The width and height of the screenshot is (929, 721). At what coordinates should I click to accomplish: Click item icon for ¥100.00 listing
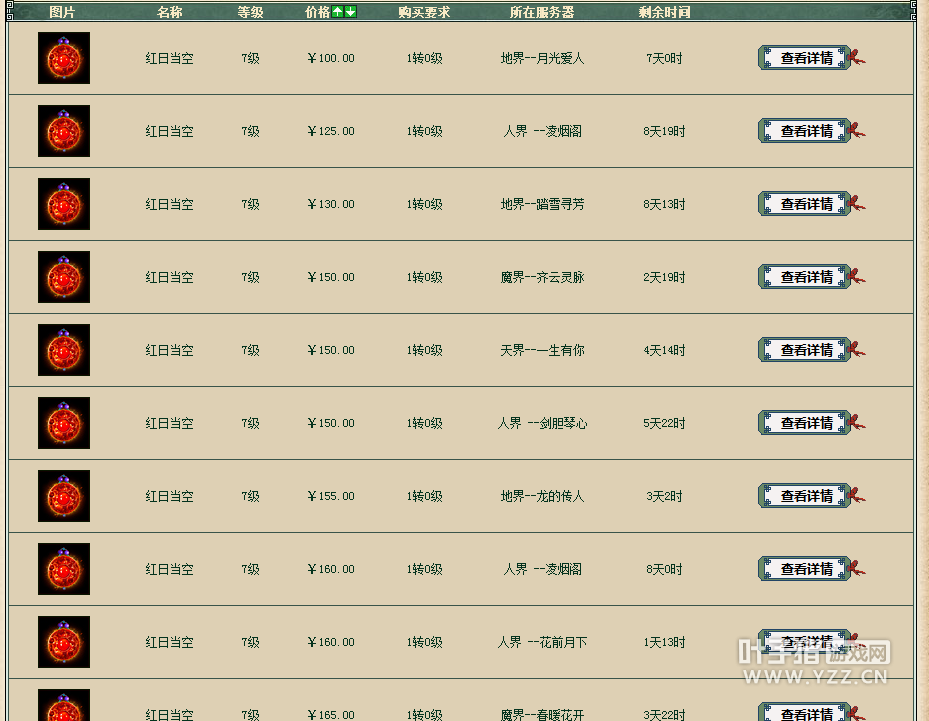tap(64, 58)
